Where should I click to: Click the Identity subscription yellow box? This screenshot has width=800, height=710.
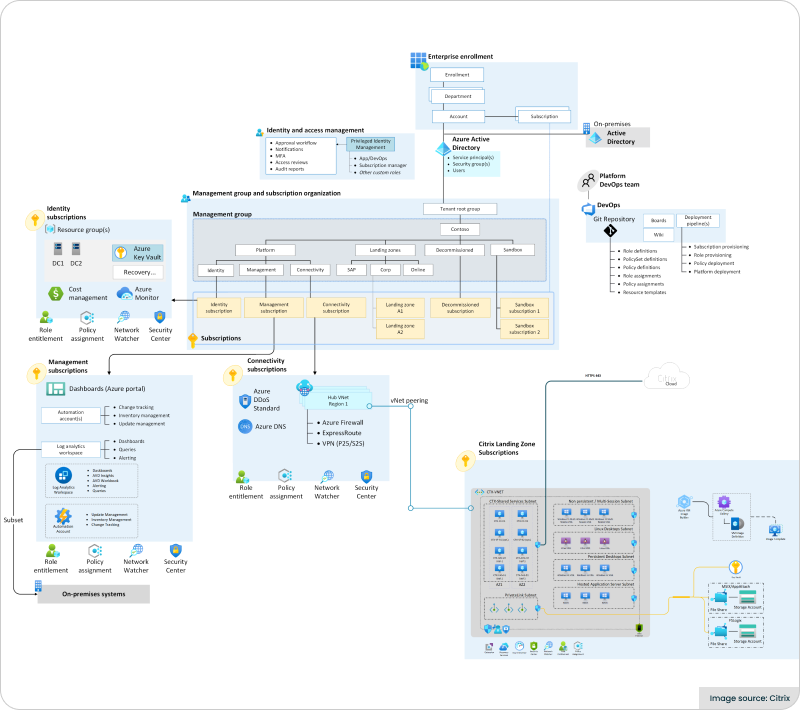(219, 308)
